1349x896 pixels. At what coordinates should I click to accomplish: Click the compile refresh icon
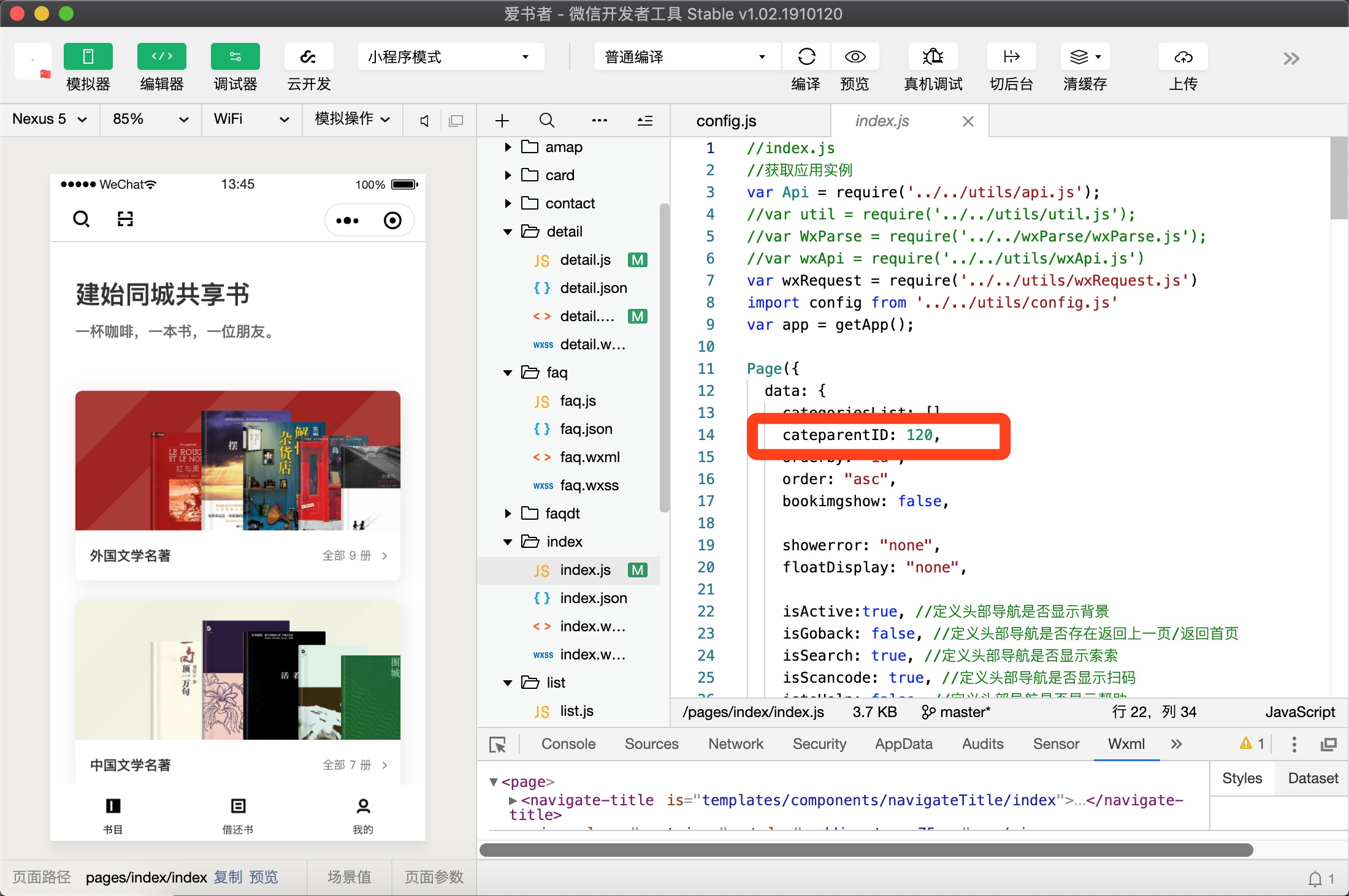tap(806, 57)
